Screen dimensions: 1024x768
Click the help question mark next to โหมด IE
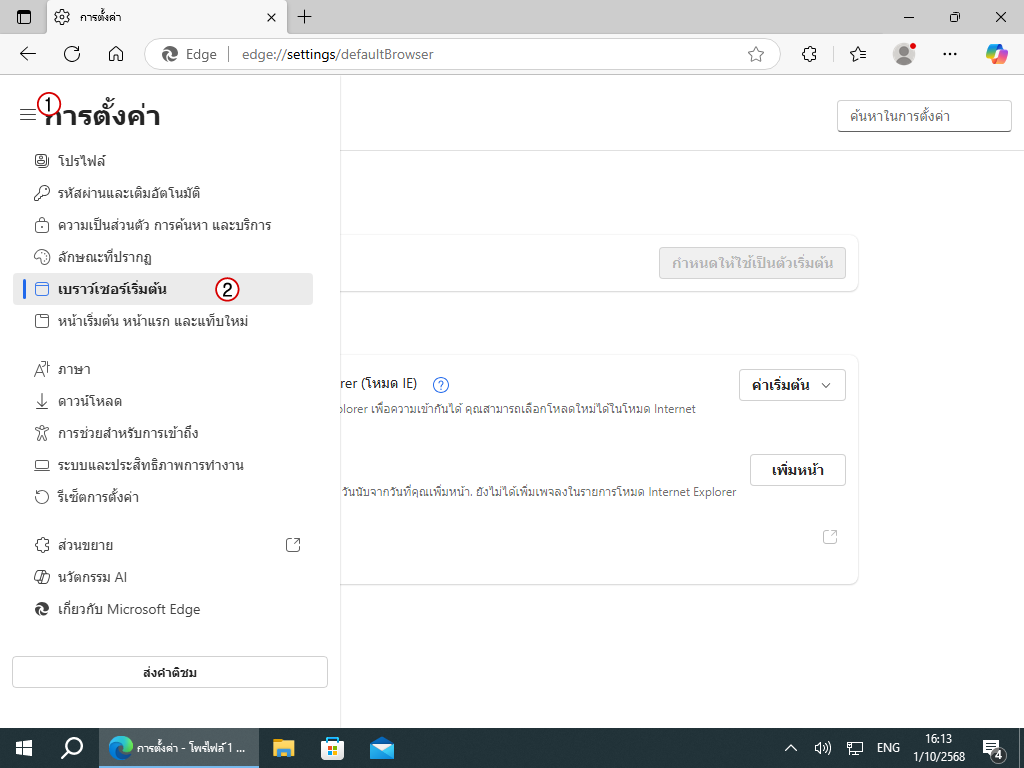click(441, 384)
